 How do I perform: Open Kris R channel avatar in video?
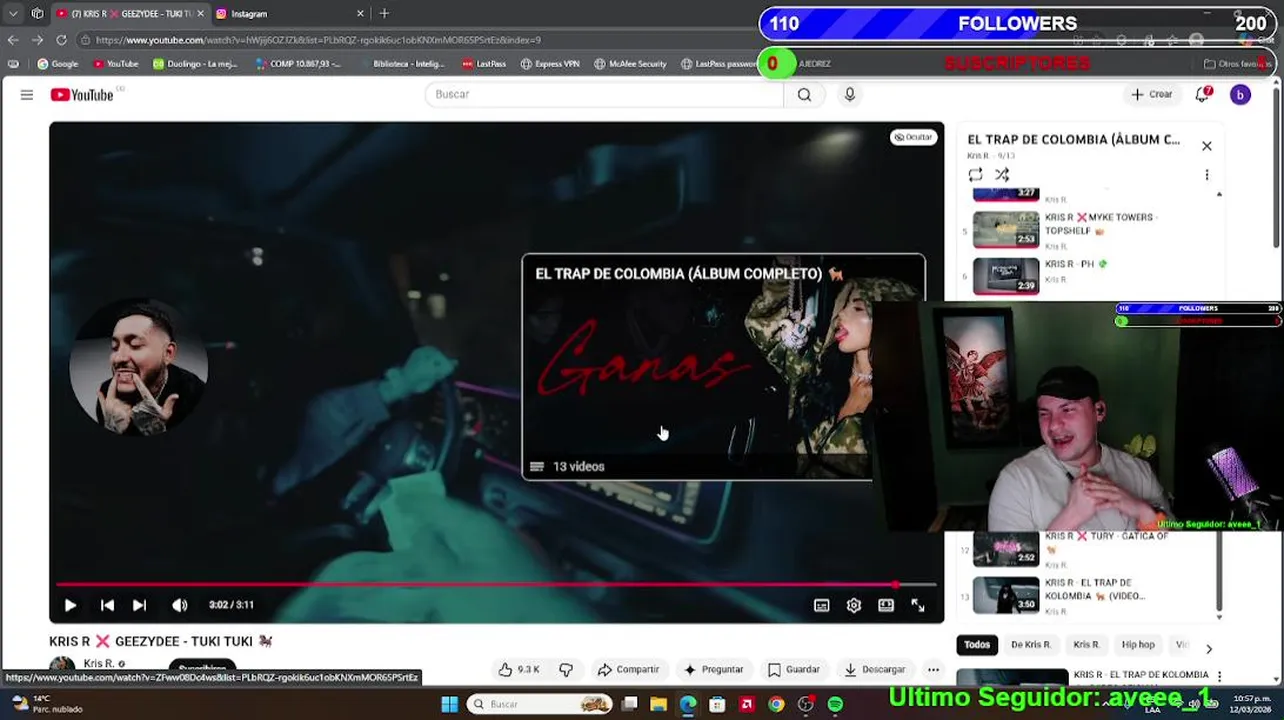139,367
